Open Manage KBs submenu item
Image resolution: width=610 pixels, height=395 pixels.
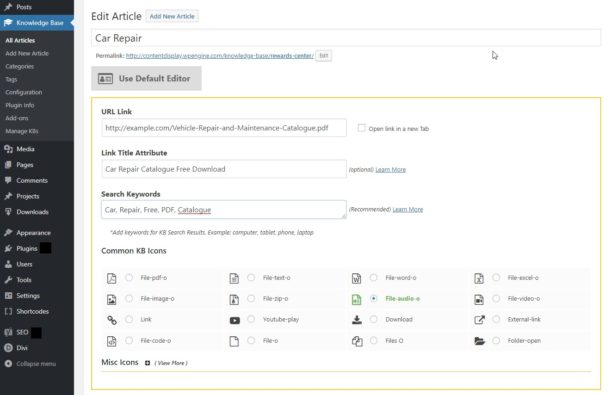[x=22, y=131]
